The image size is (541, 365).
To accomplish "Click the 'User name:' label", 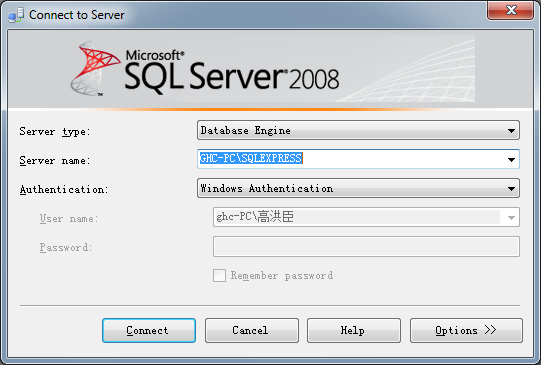I will pyautogui.click(x=69, y=218).
